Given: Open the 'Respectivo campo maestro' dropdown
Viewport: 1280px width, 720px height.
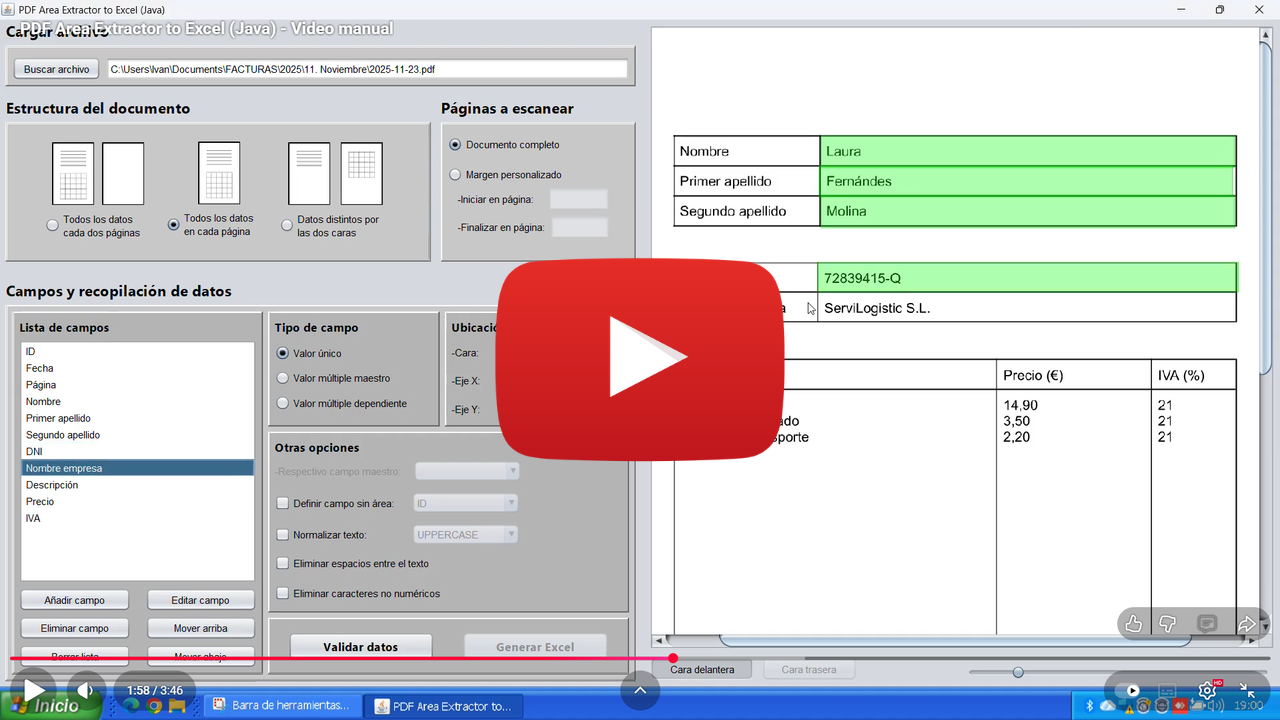Looking at the screenshot, I should [467, 471].
